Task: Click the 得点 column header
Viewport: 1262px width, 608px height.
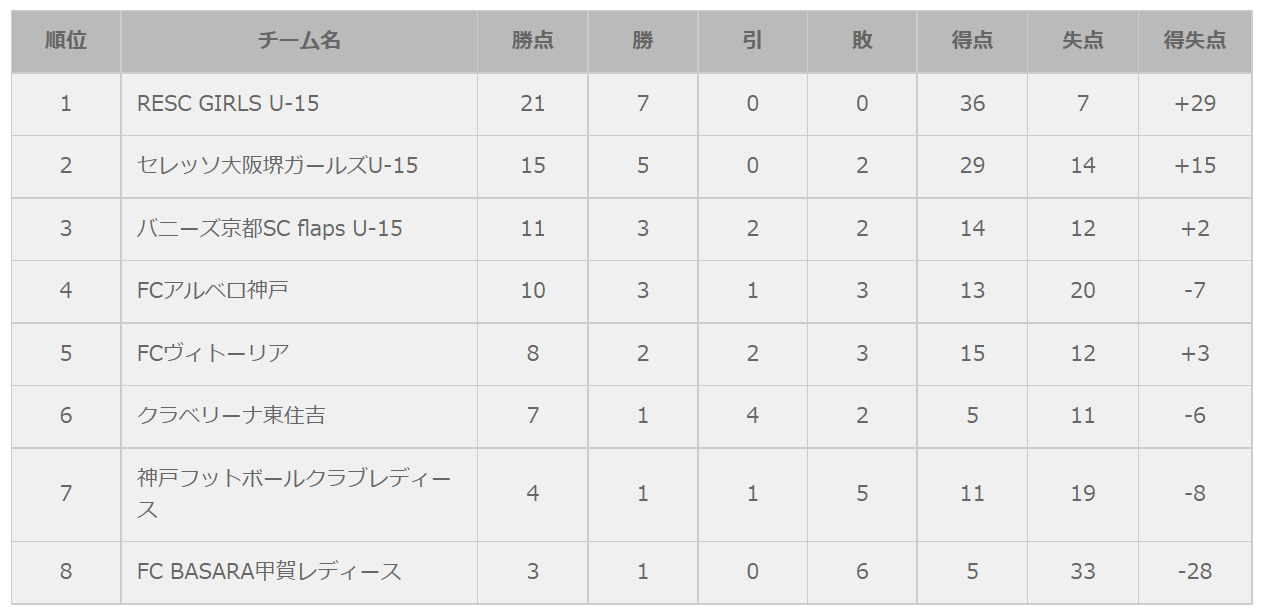Action: (972, 41)
